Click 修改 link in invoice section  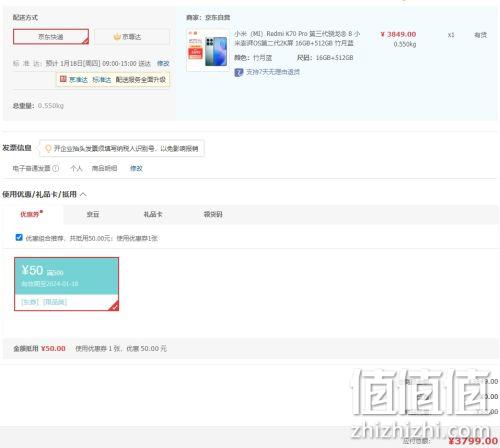tap(136, 168)
